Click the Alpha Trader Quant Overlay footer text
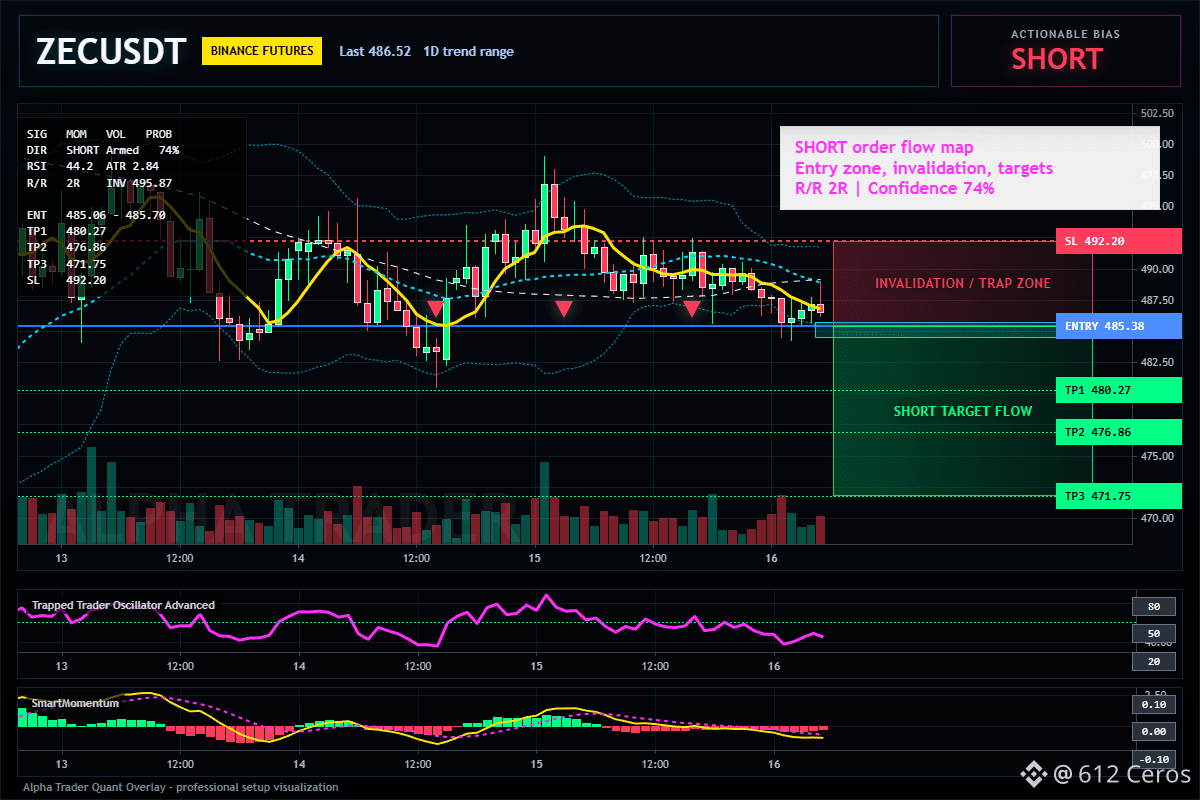Image resolution: width=1200 pixels, height=800 pixels. pos(180,787)
